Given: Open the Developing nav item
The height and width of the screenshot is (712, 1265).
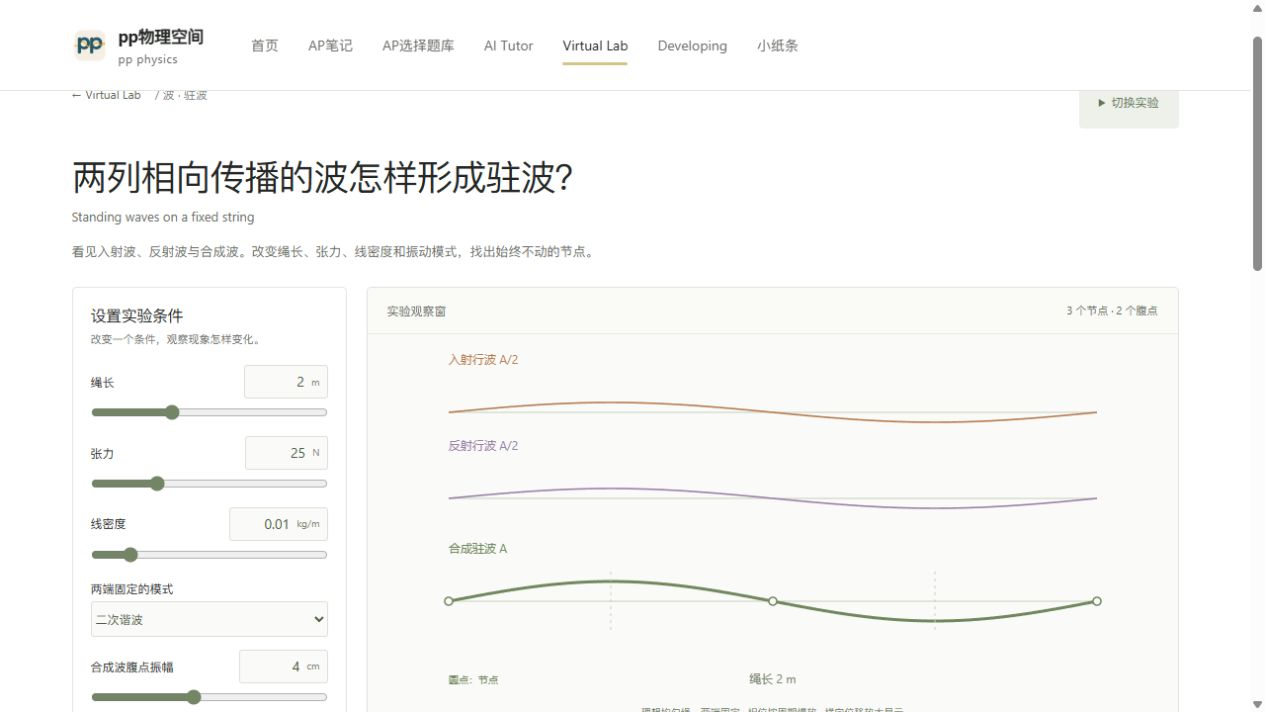Looking at the screenshot, I should click(x=692, y=46).
